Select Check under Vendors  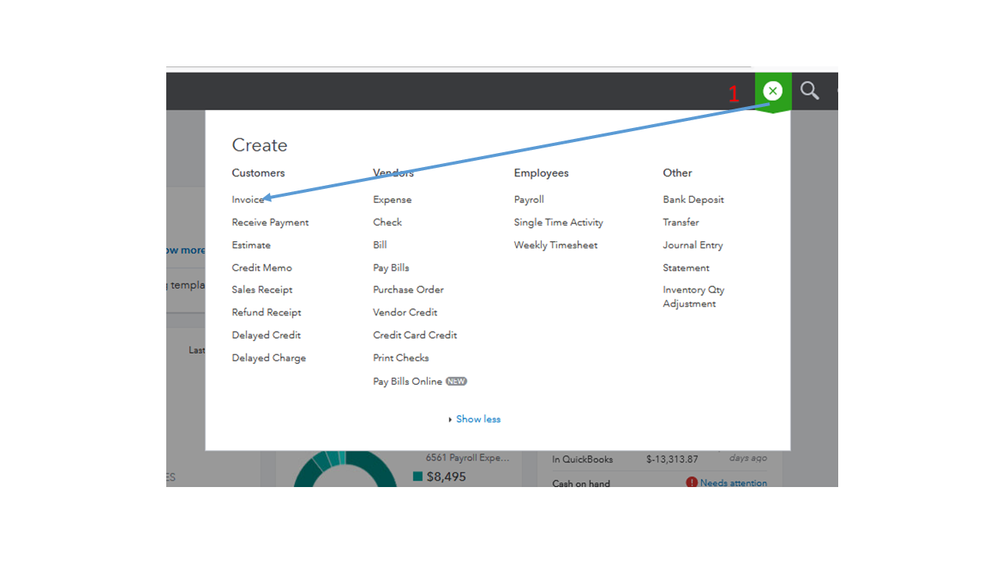(x=387, y=222)
